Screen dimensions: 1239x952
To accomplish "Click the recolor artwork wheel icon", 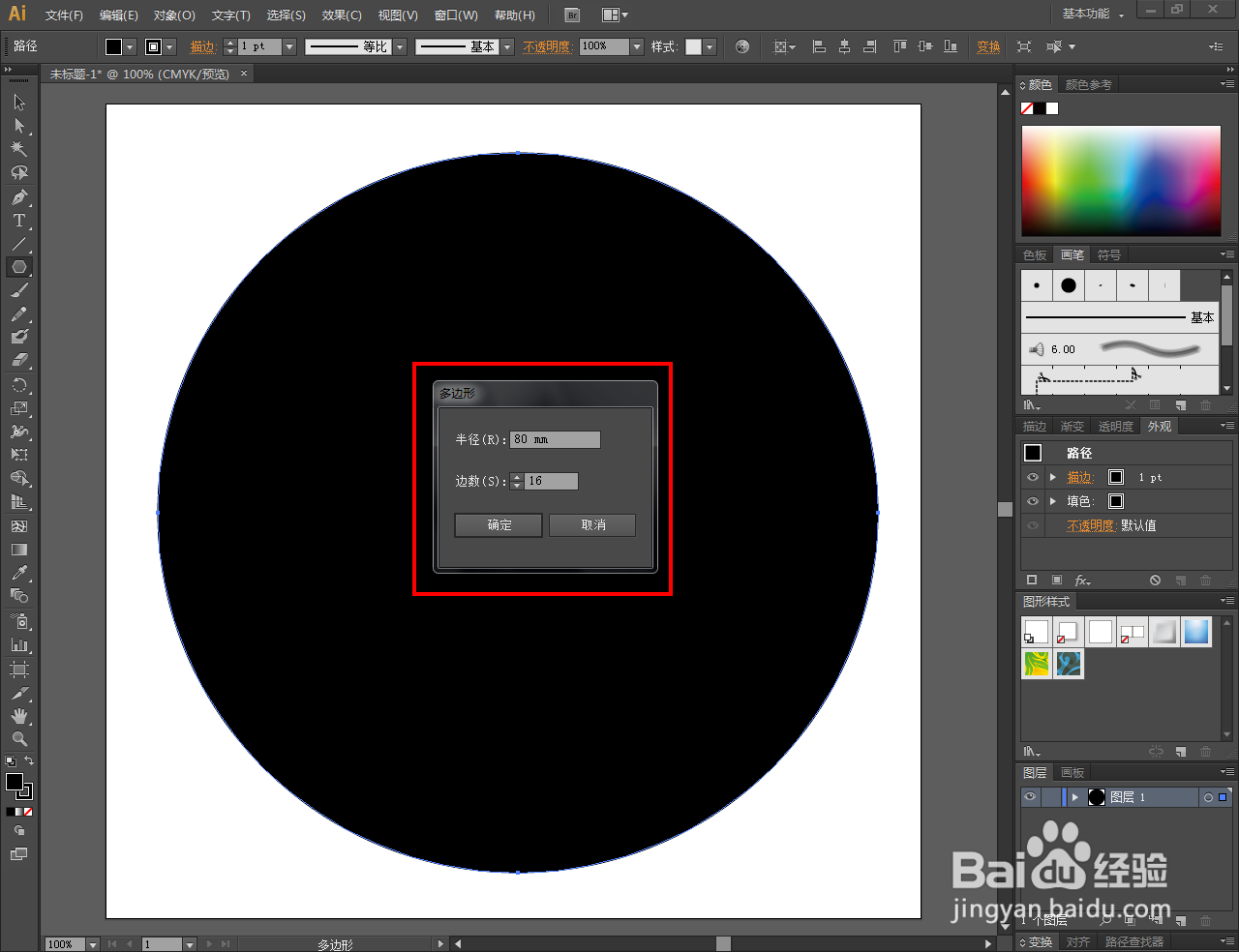I will tap(742, 46).
